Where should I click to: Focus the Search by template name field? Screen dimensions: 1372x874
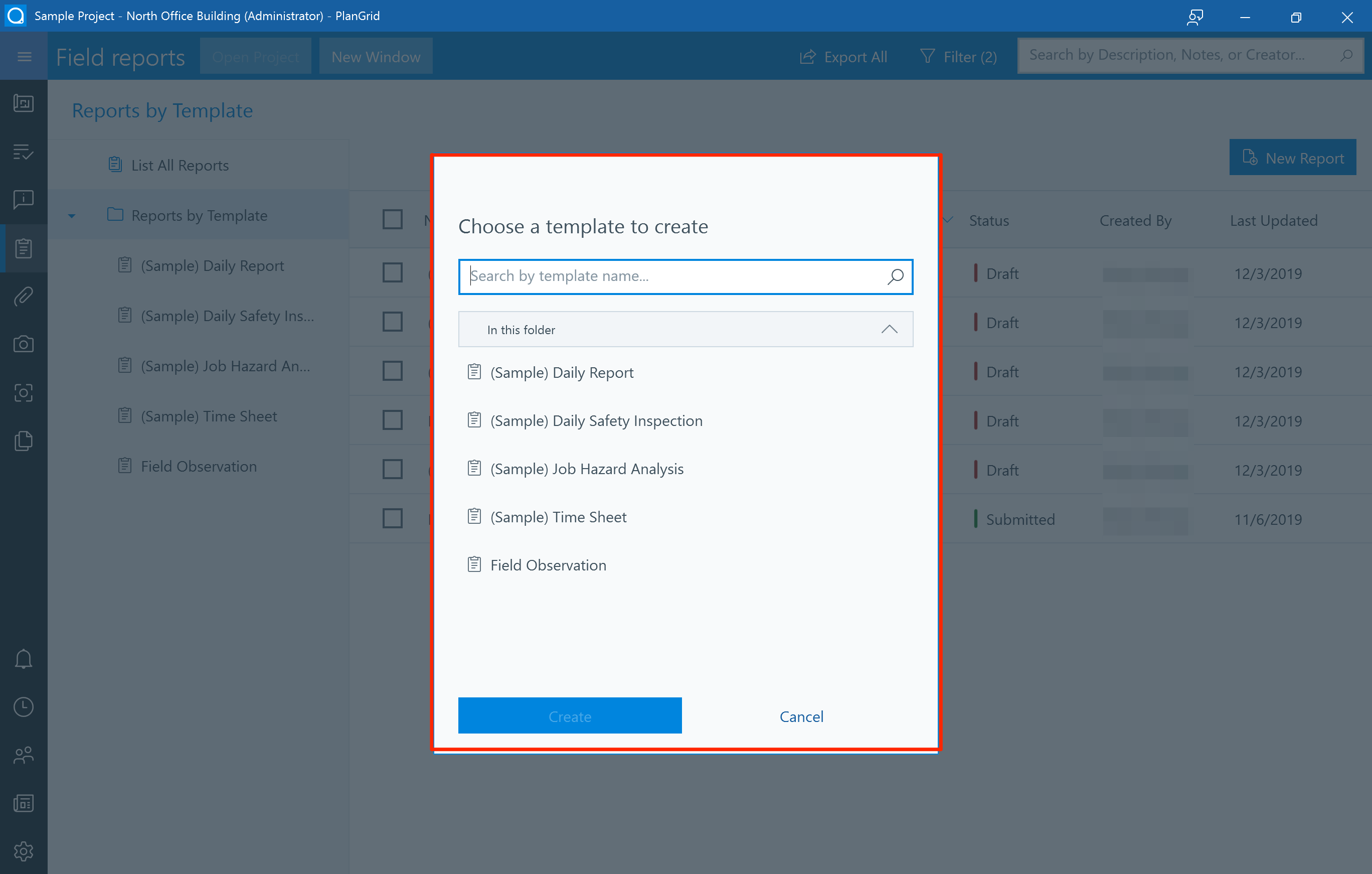coord(685,276)
